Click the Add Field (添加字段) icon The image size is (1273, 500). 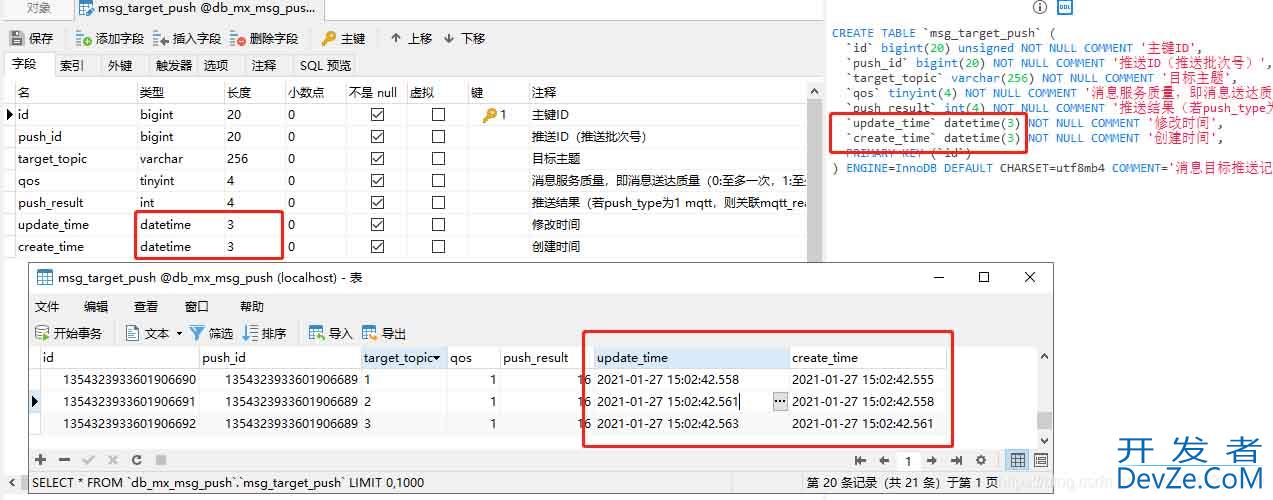point(83,39)
